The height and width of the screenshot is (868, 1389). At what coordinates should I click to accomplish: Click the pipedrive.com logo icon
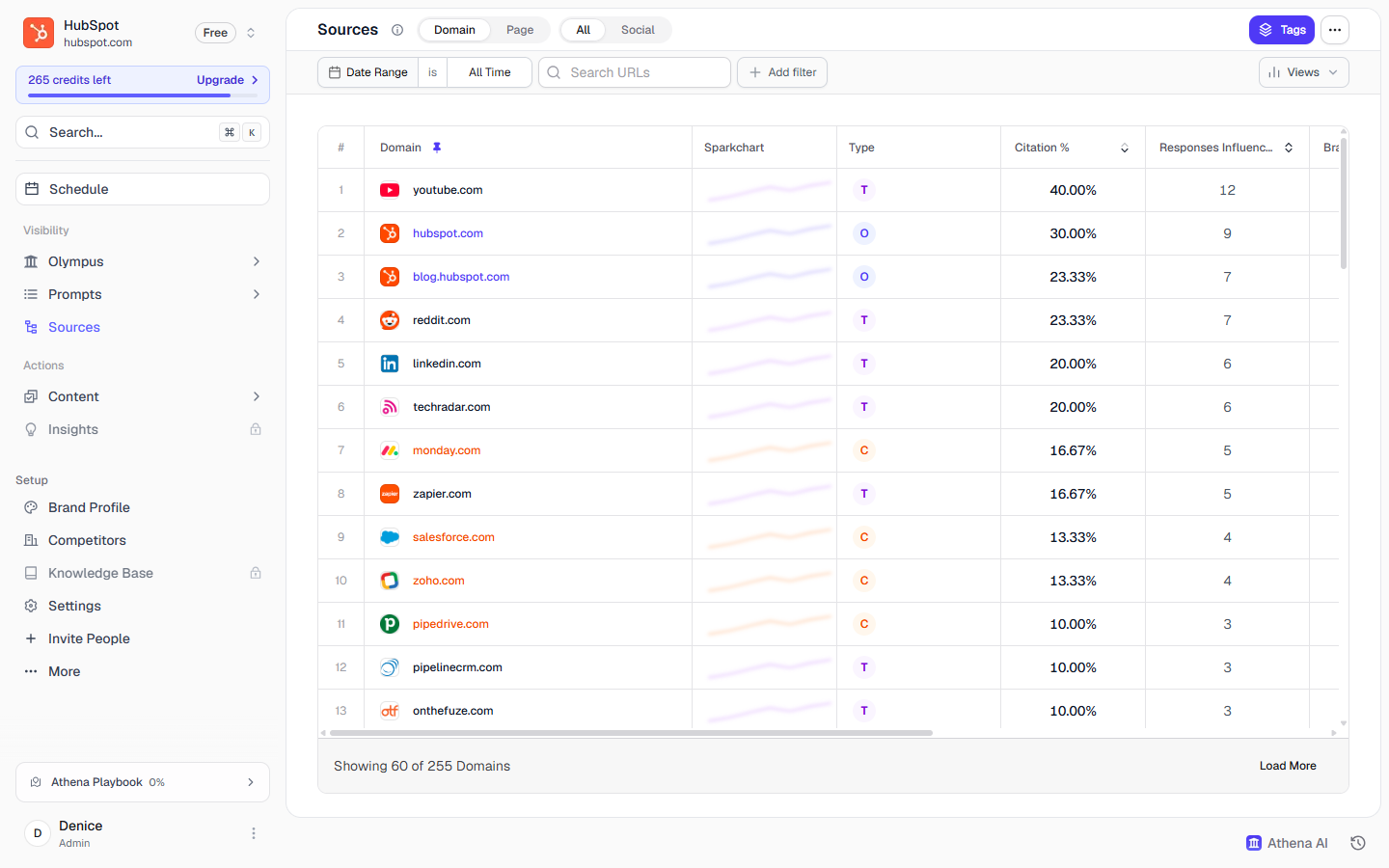(390, 624)
